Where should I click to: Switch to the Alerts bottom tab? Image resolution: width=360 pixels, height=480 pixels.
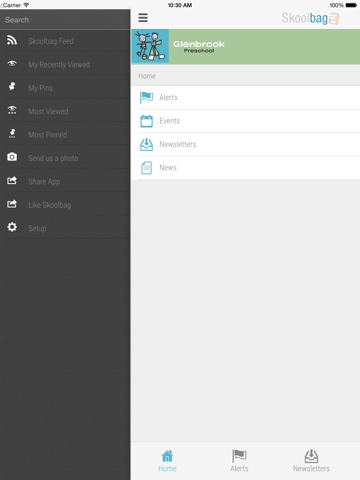(239, 461)
